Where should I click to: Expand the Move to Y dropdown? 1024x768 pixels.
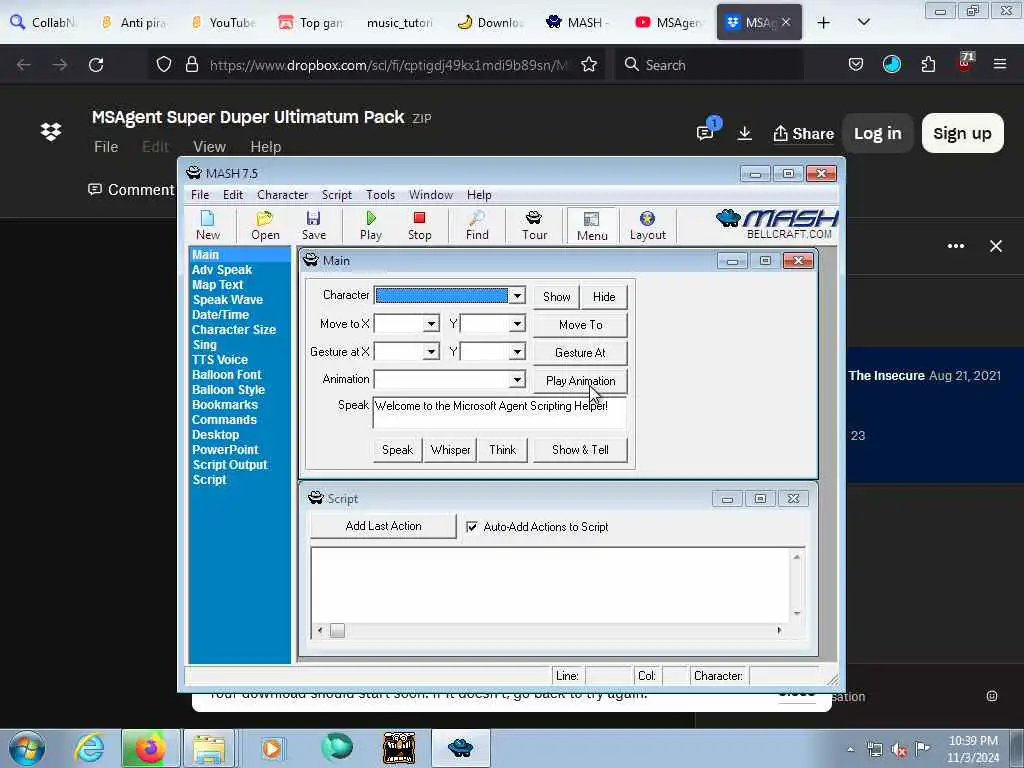coord(517,324)
